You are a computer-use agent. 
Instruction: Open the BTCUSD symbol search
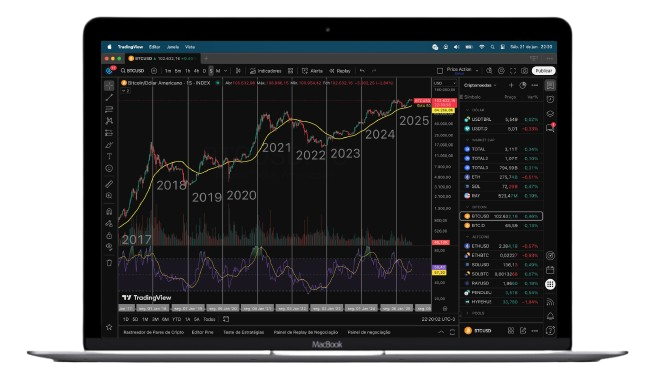(x=133, y=71)
